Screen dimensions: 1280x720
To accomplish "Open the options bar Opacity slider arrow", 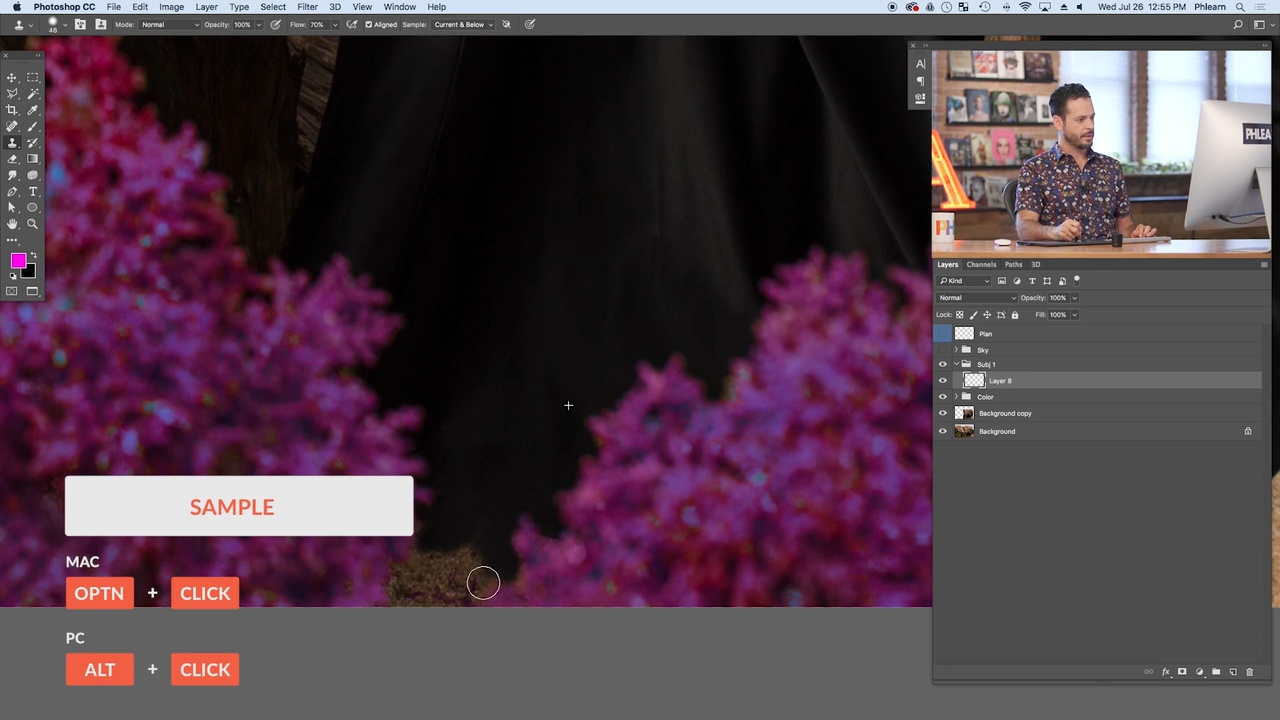I will [258, 24].
